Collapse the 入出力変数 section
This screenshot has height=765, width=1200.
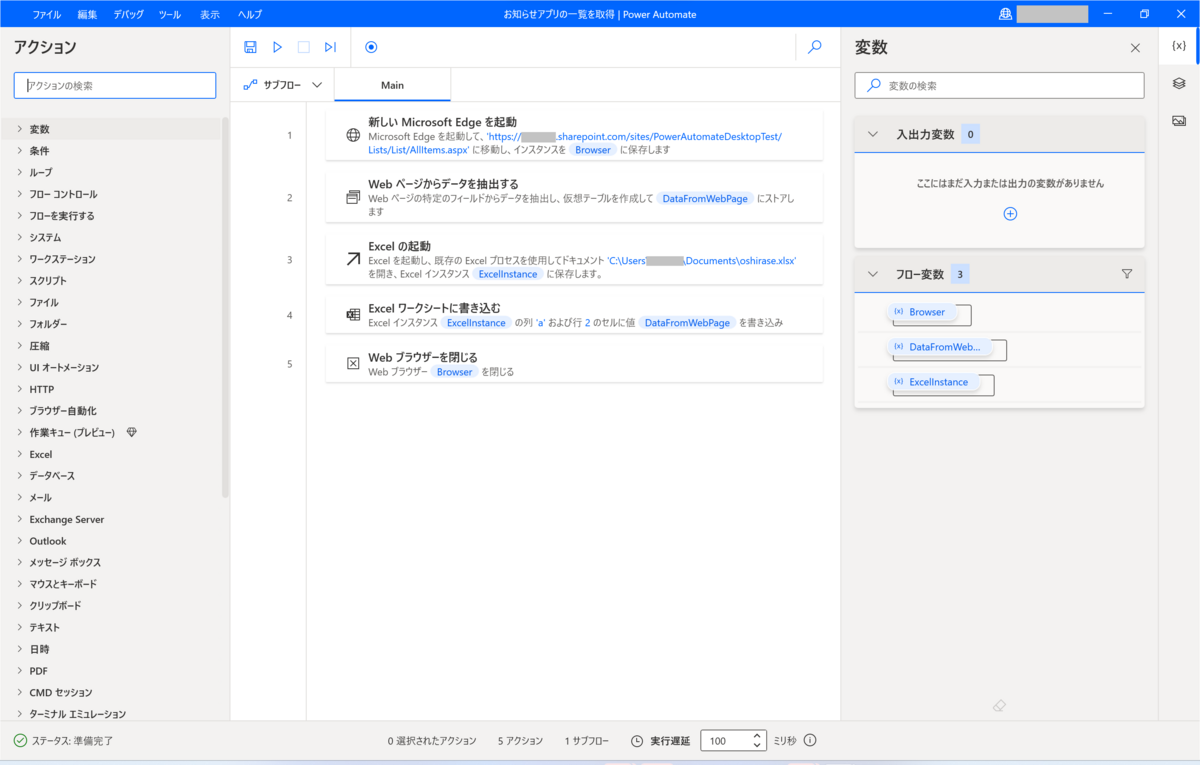click(872, 134)
